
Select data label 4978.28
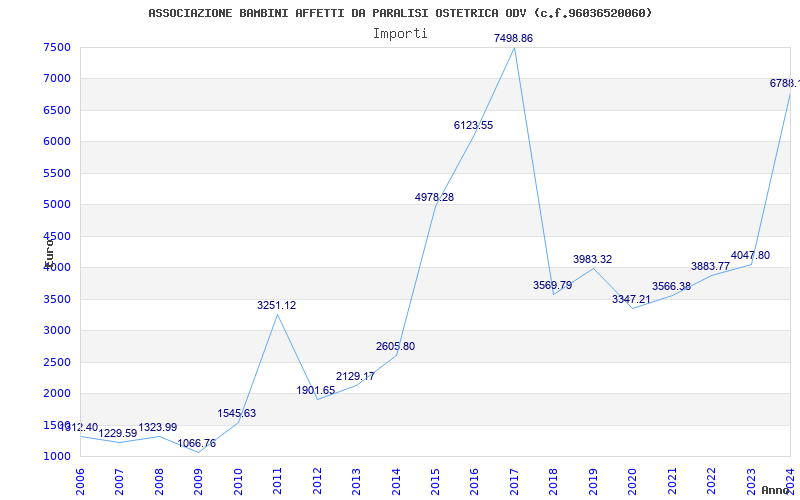coord(434,197)
